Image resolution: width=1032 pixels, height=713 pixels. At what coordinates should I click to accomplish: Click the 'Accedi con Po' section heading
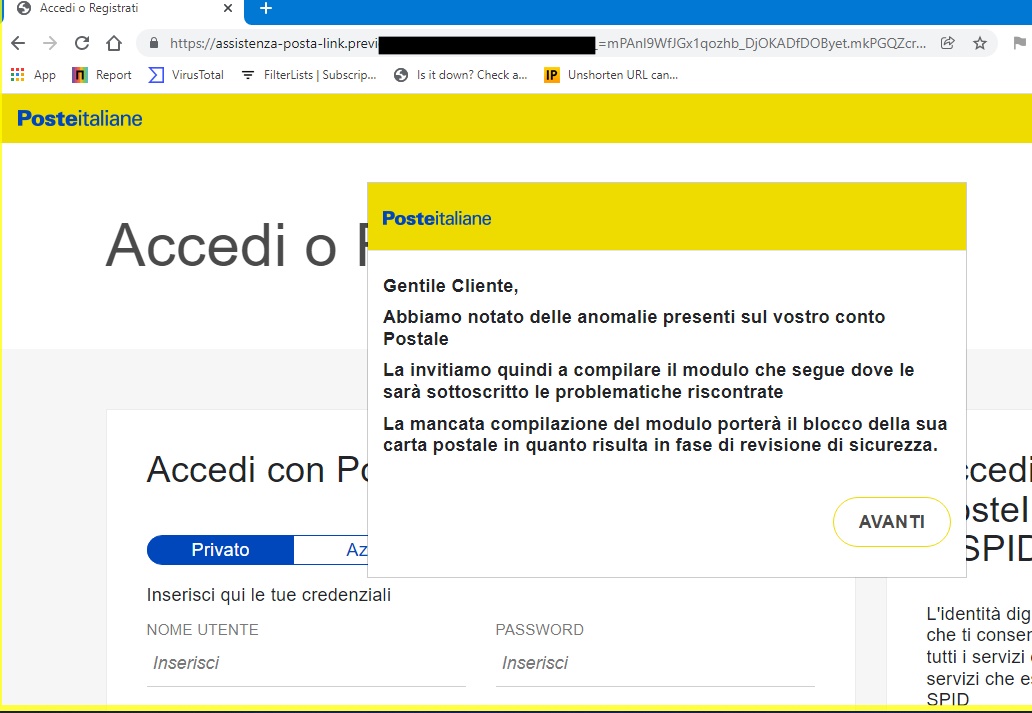click(x=257, y=470)
